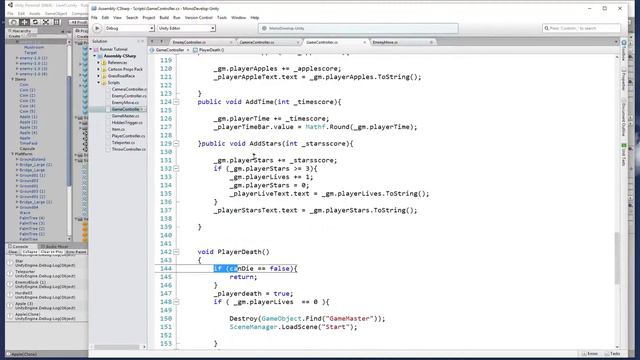This screenshot has height=360, width=640.
Task: Open the Unit Tests side pad
Action: [x=624, y=154]
